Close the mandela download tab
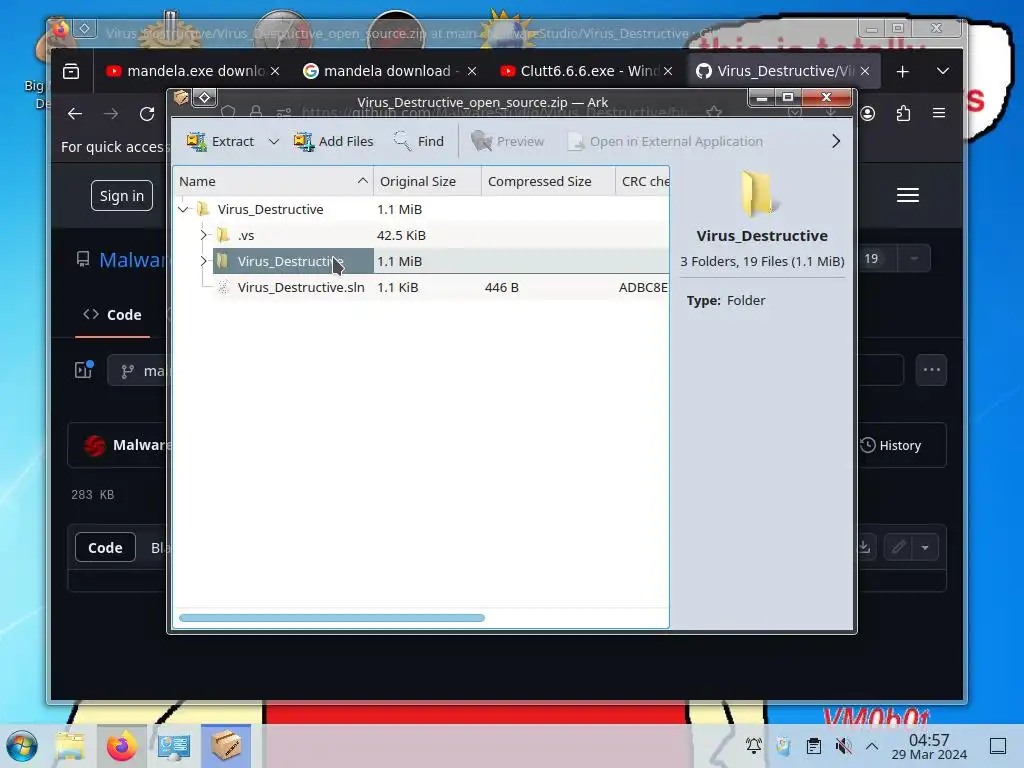This screenshot has height=768, width=1024. coord(472,71)
